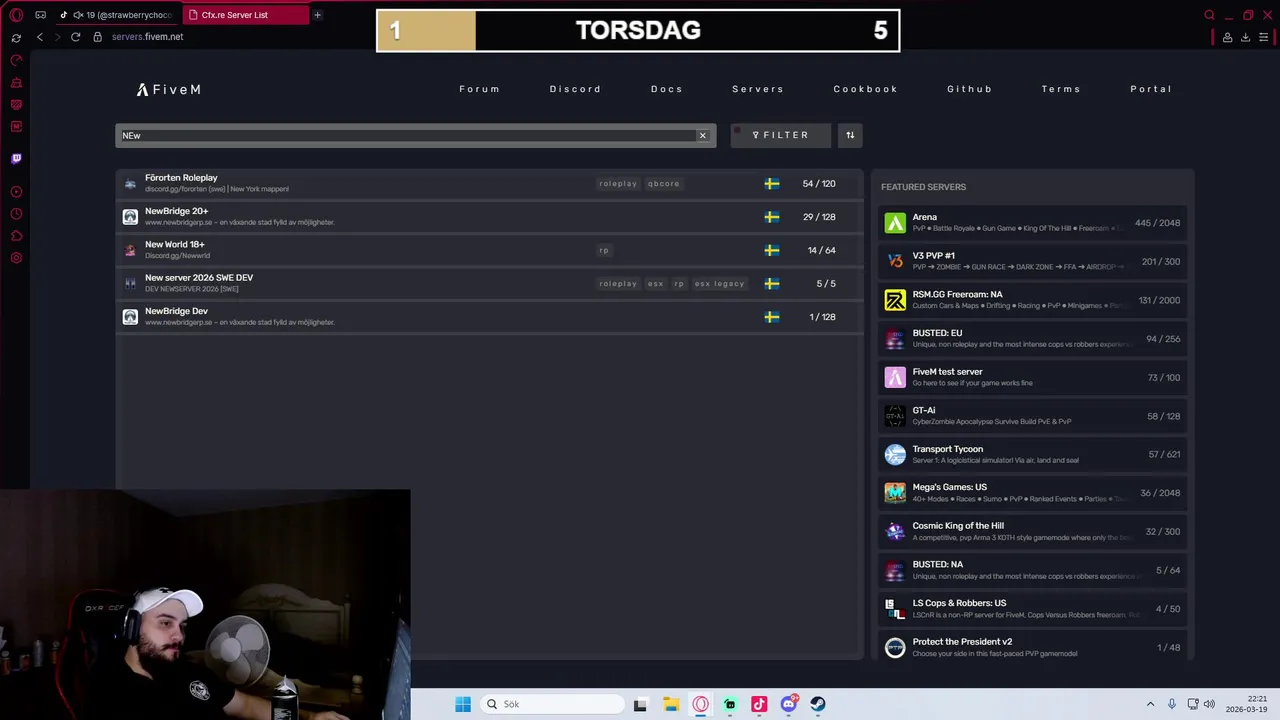Open featured server RSM.GG Freeroam: NA
The width and height of the screenshot is (1280, 720).
click(1032, 300)
